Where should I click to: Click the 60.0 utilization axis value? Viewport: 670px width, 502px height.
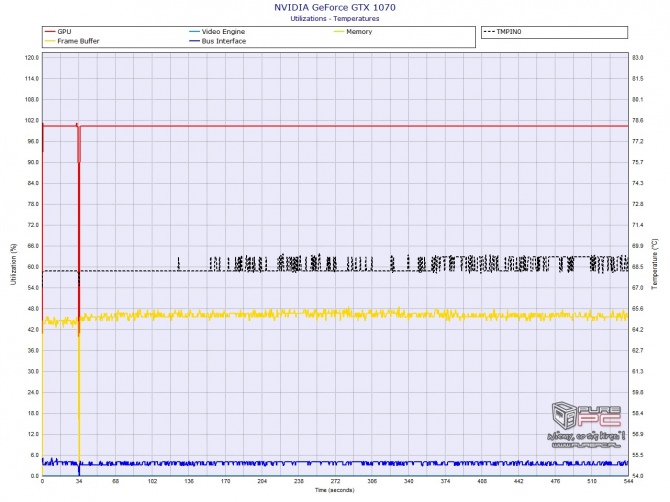click(x=33, y=267)
